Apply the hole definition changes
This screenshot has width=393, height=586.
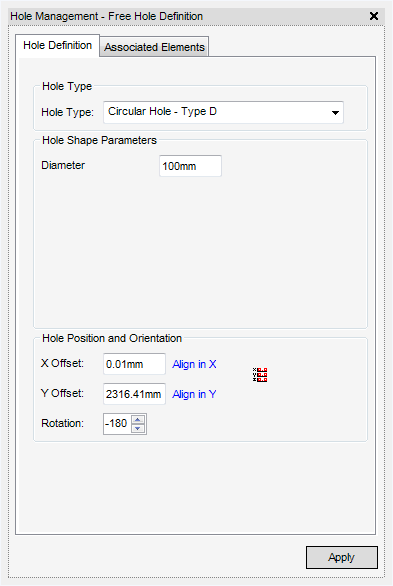coord(342,557)
